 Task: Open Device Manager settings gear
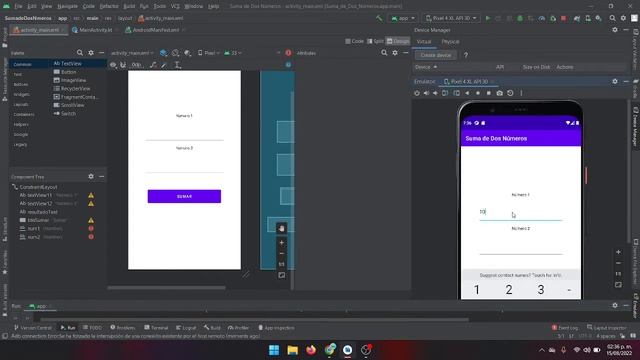click(x=615, y=30)
